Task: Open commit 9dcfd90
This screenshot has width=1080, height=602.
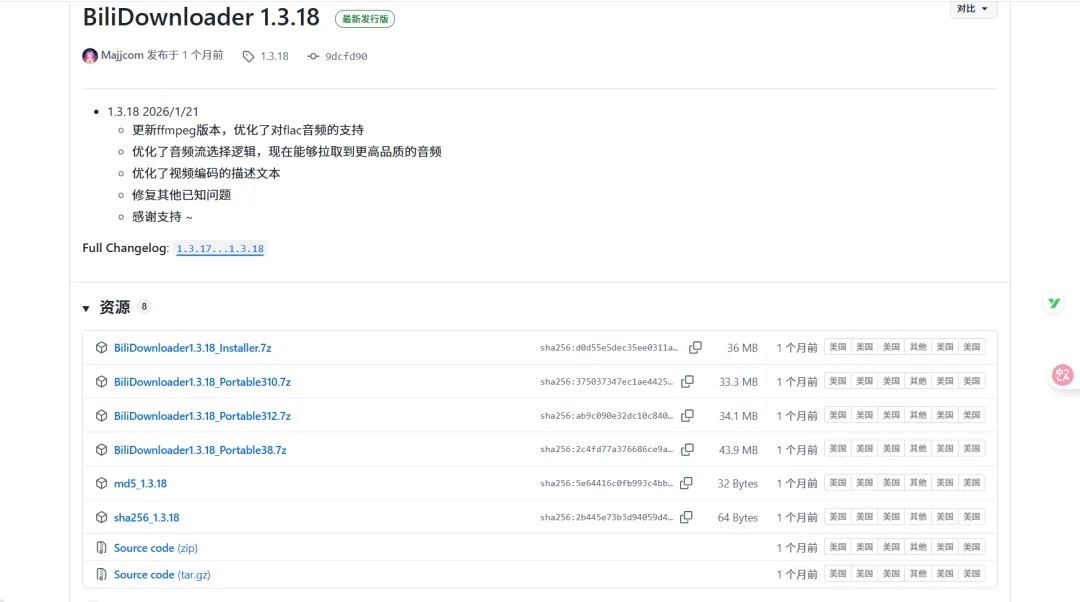Action: tap(346, 56)
